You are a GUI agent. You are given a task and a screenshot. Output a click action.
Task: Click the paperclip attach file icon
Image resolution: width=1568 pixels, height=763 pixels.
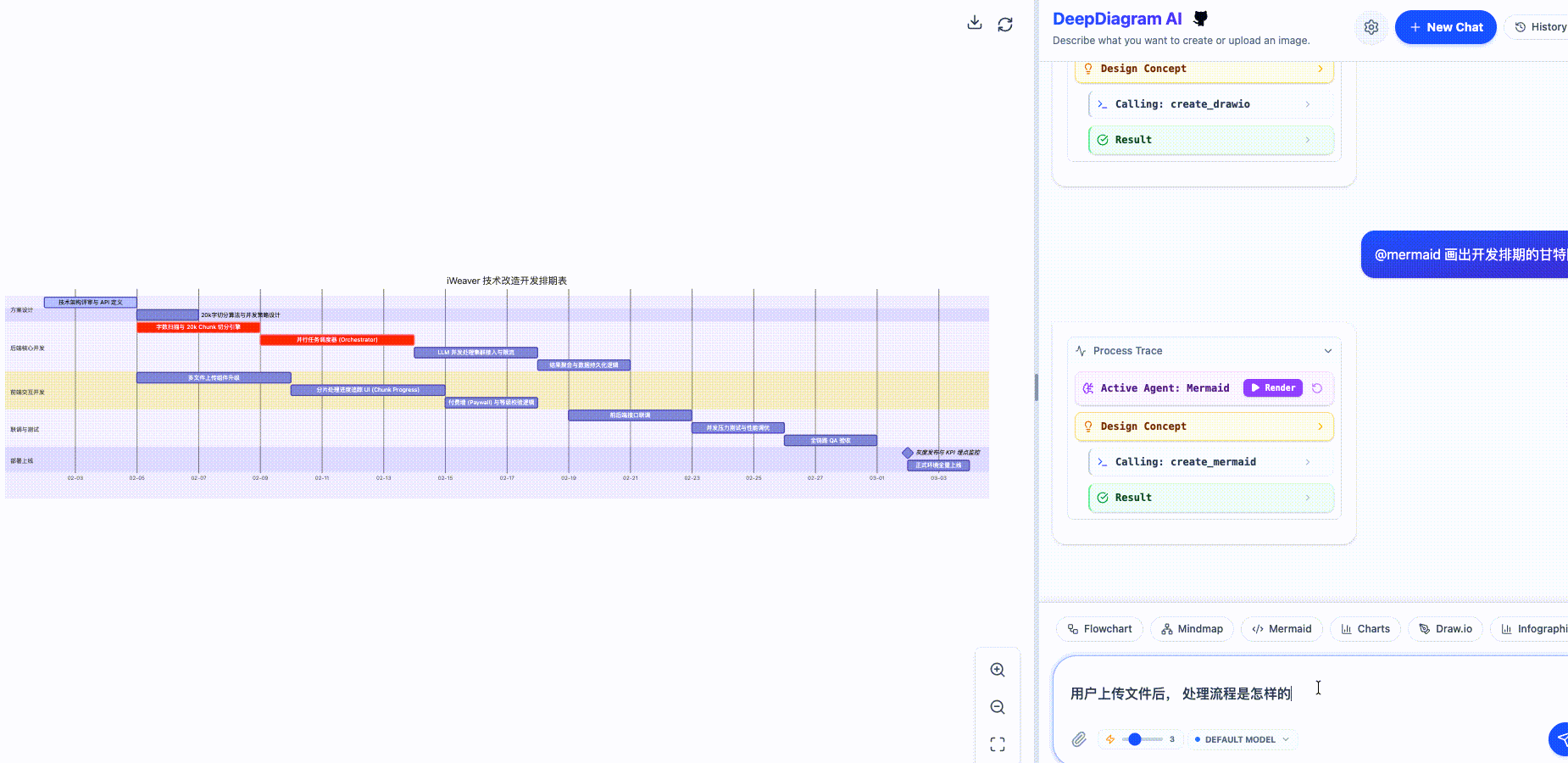click(x=1078, y=739)
